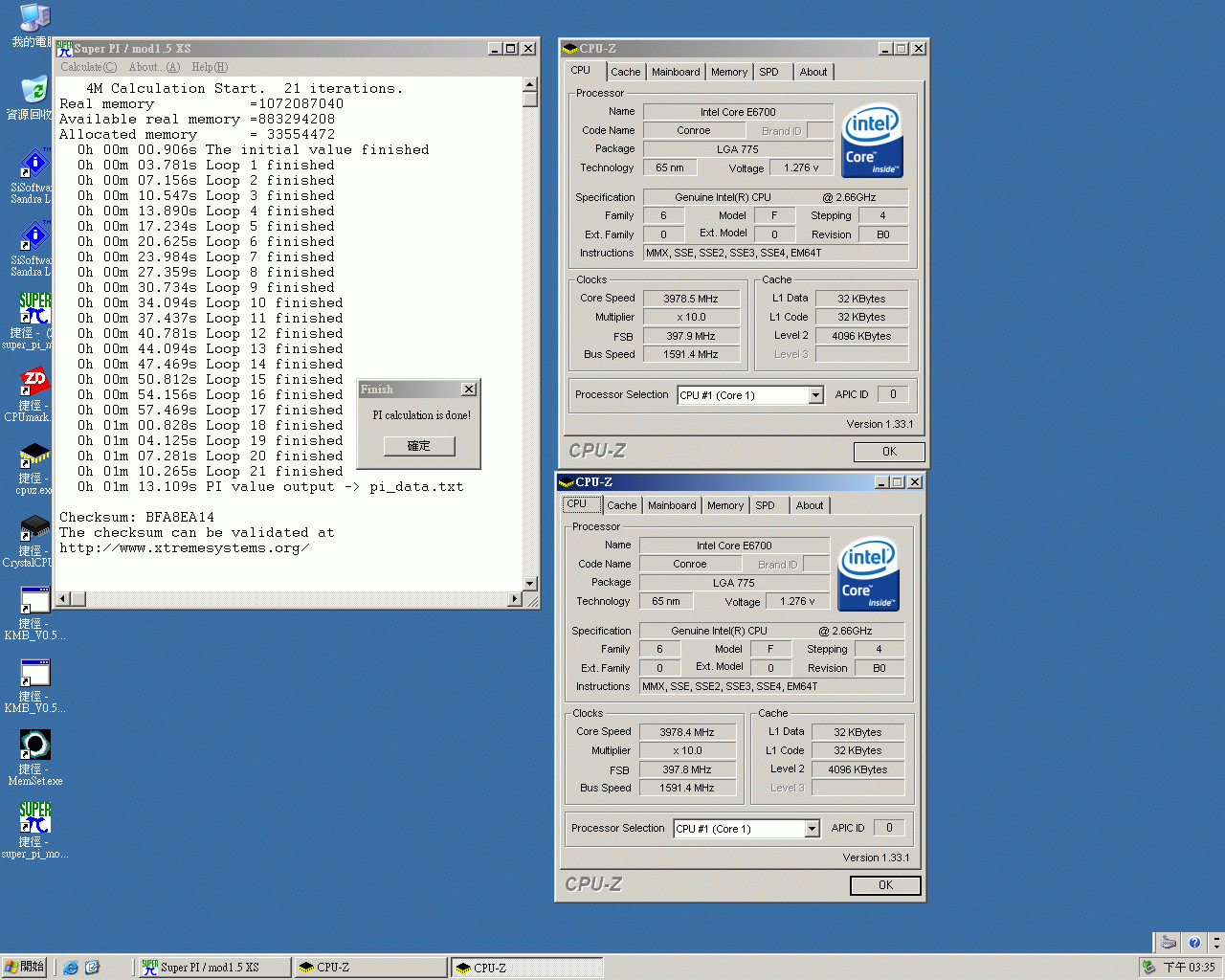Click the second quick launch icon beside Internet Explorer
The height and width of the screenshot is (980, 1225).
point(92,968)
